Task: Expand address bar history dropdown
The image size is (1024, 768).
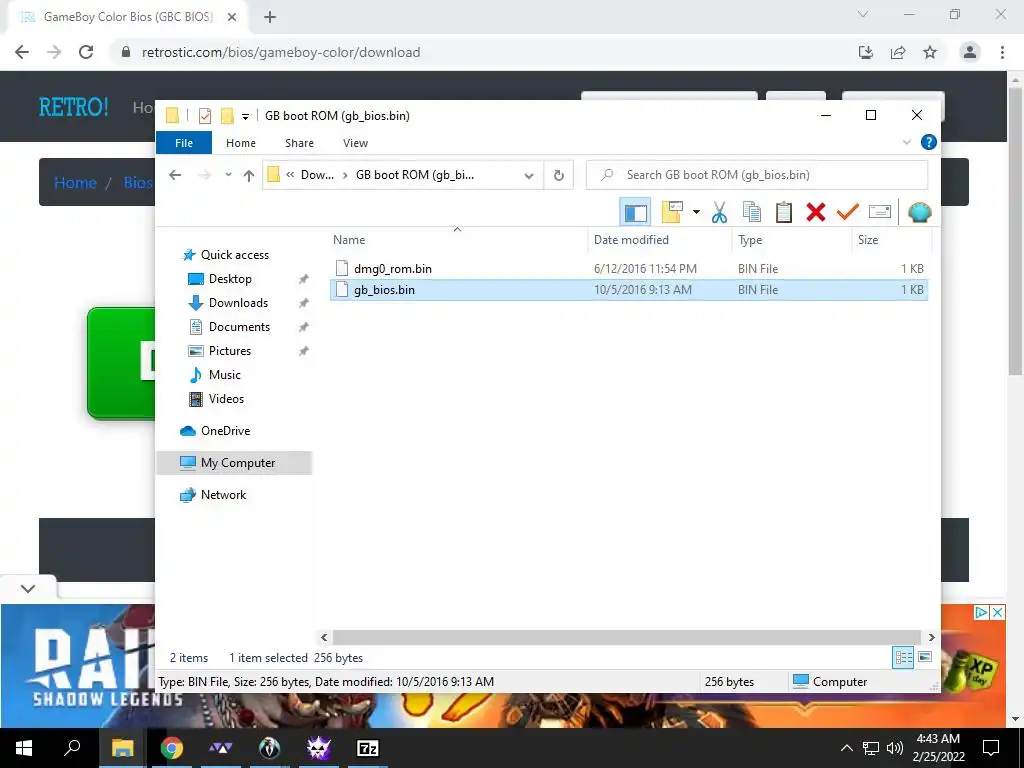Action: coord(529,175)
